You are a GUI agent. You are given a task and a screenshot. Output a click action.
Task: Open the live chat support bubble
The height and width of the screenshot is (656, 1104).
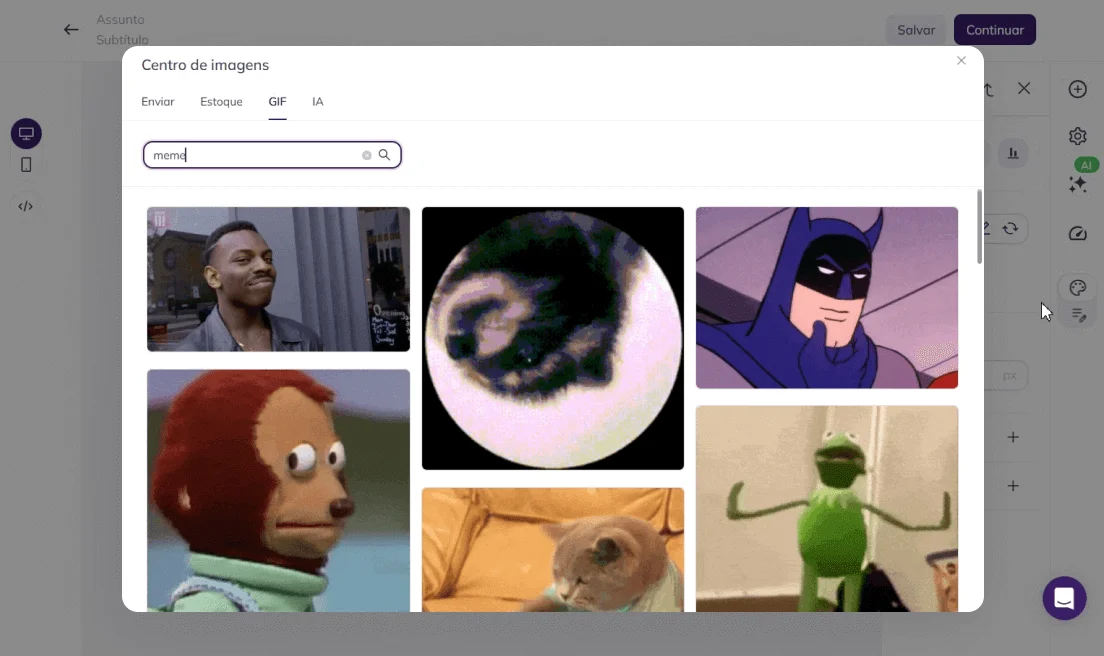(x=1064, y=598)
